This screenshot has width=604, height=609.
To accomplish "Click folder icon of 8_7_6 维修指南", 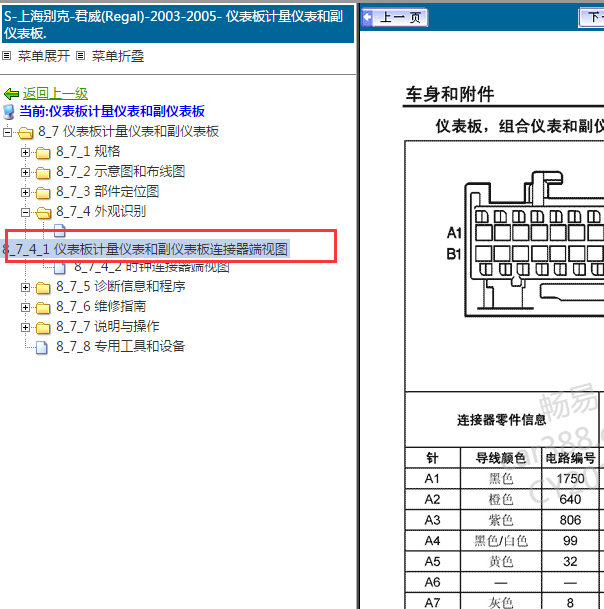I will pos(43,308).
